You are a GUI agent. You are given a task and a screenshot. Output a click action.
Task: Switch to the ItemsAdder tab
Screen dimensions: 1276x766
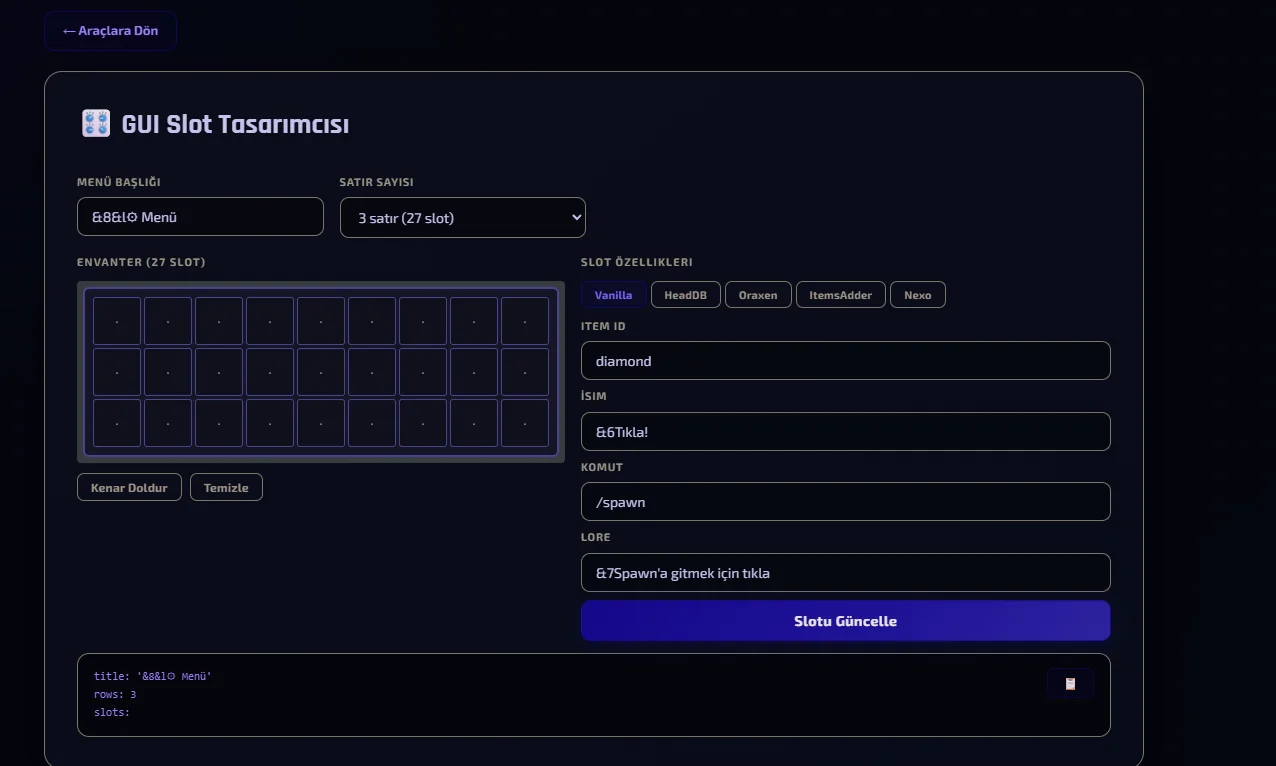coord(841,295)
